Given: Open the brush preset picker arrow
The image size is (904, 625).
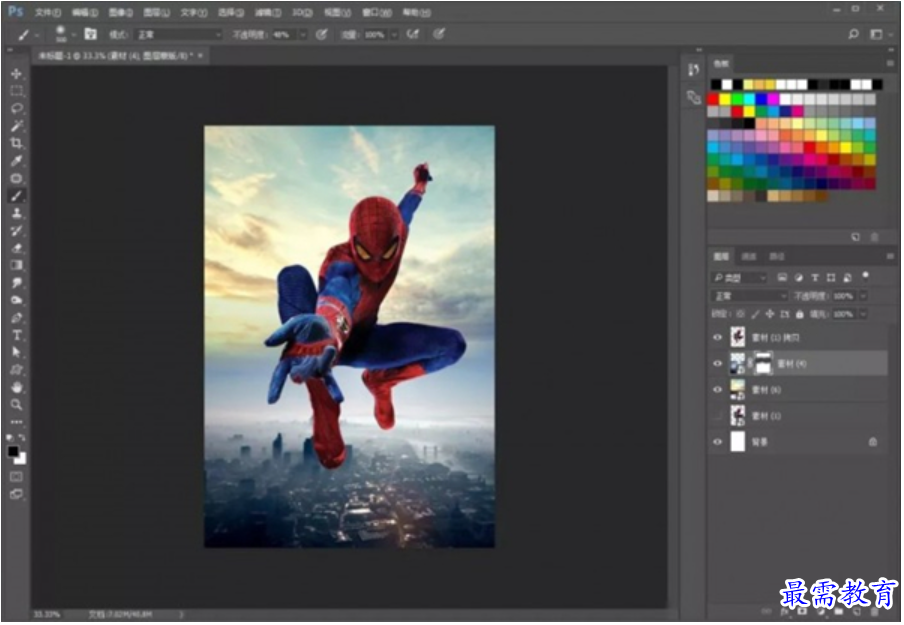Looking at the screenshot, I should [x=73, y=35].
